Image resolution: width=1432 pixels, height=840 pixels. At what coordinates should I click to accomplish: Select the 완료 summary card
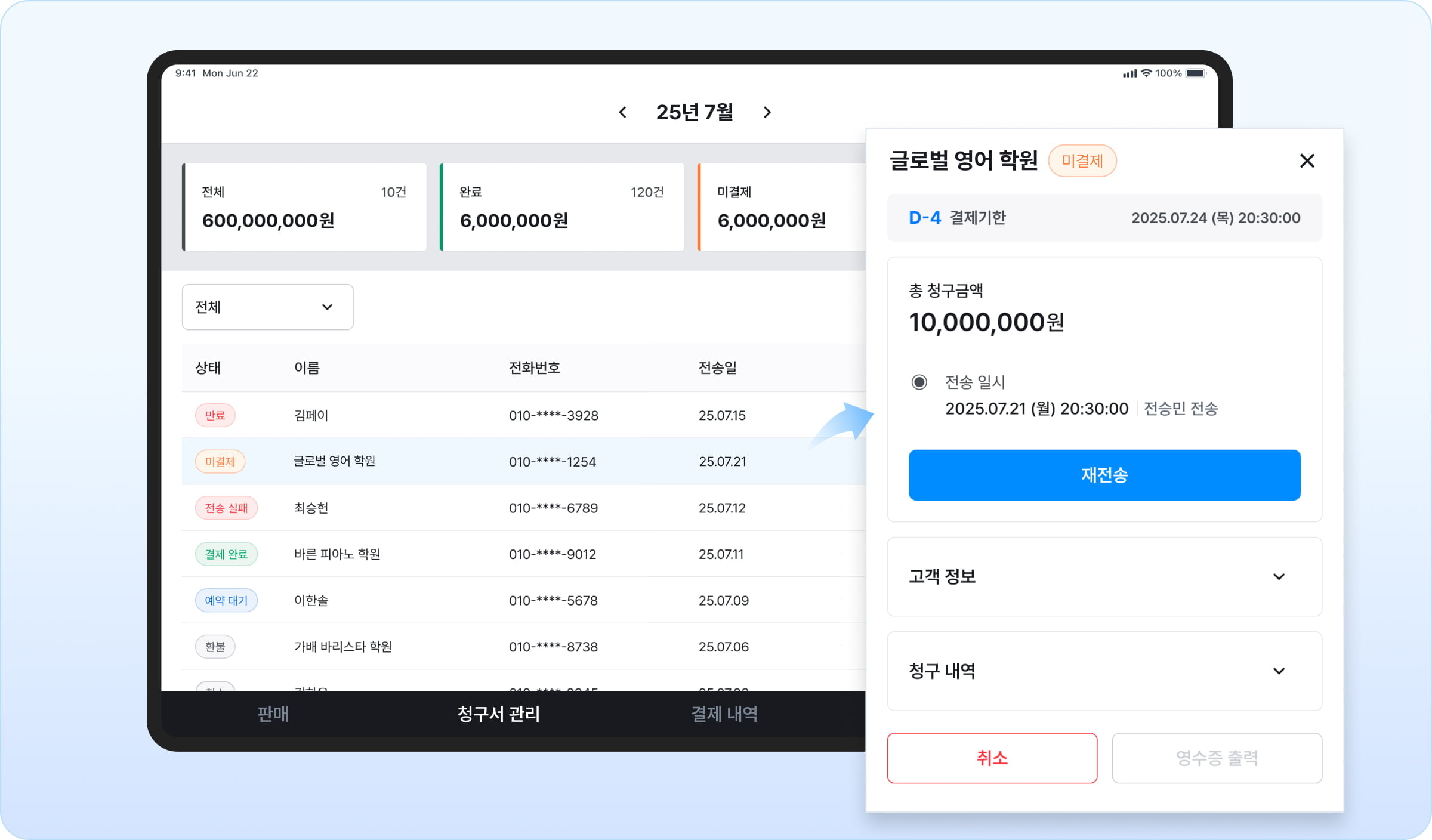pos(562,206)
